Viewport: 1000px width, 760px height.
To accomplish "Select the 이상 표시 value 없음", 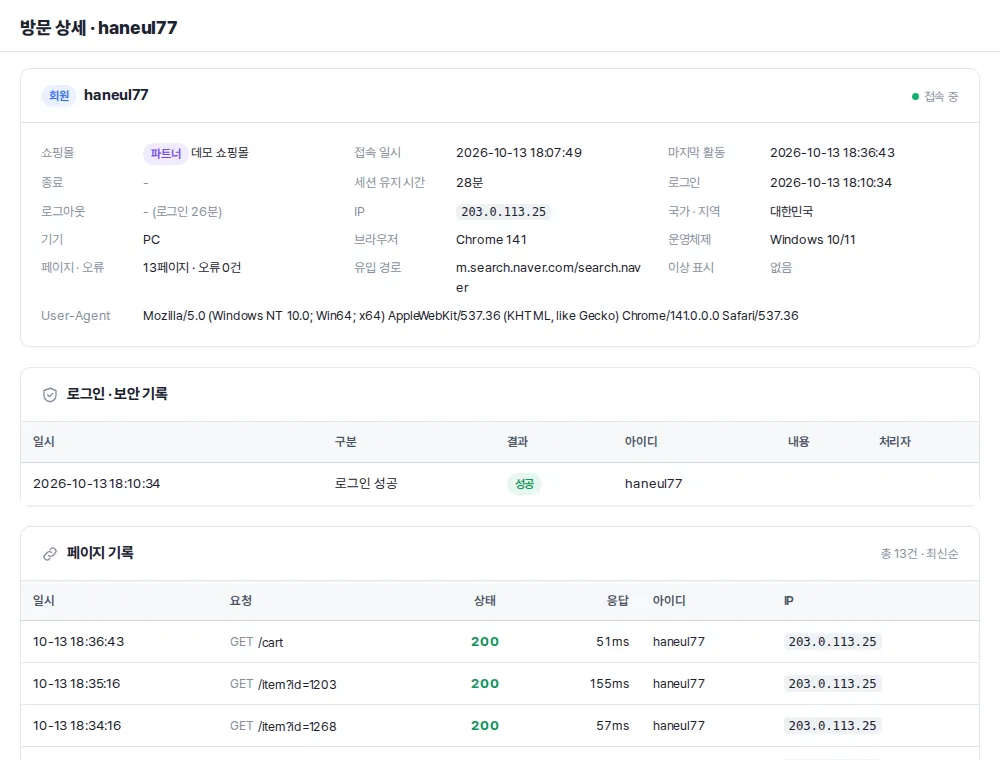I will 781,268.
